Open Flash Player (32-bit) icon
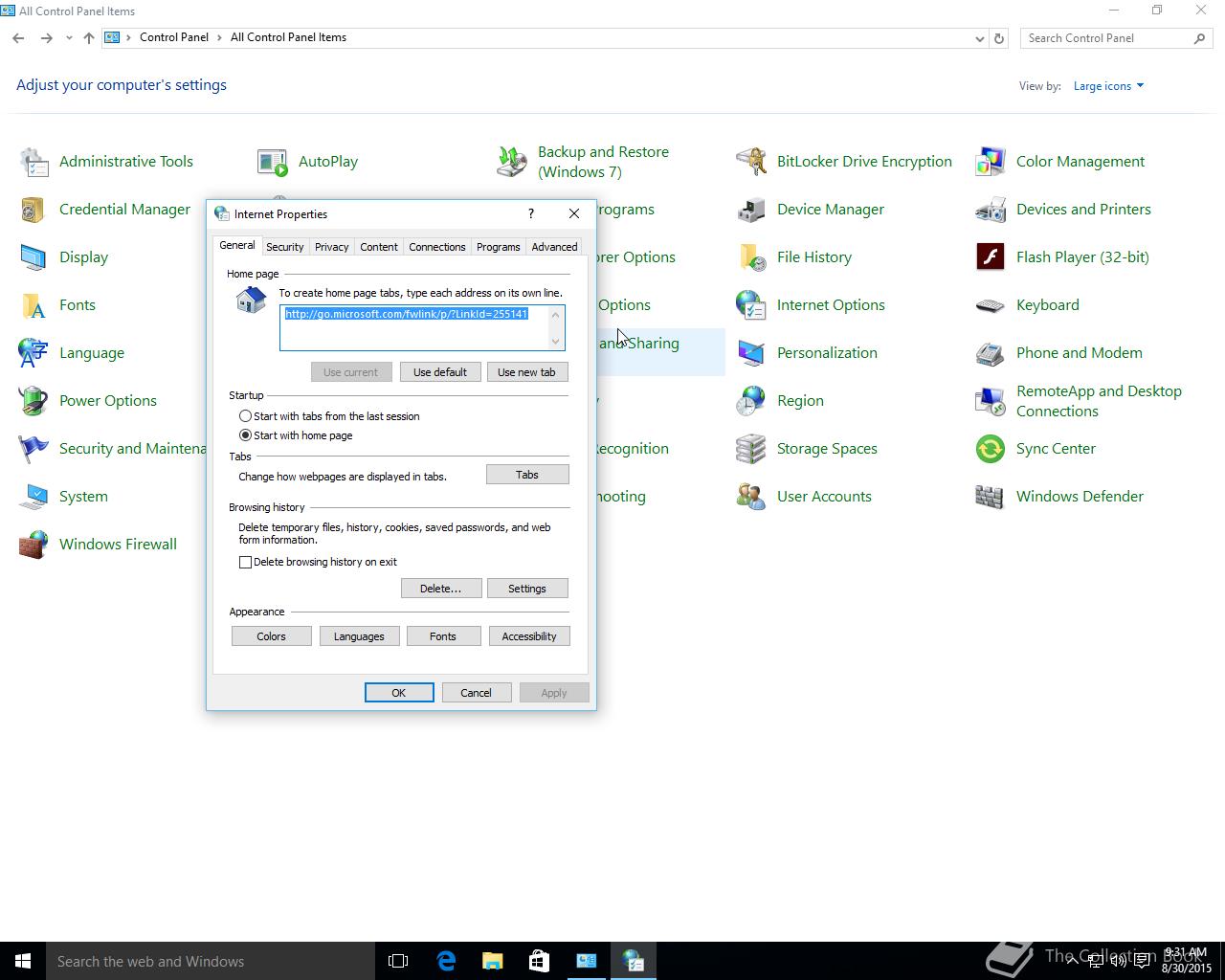This screenshot has height=980, width=1225. pyautogui.click(x=991, y=257)
